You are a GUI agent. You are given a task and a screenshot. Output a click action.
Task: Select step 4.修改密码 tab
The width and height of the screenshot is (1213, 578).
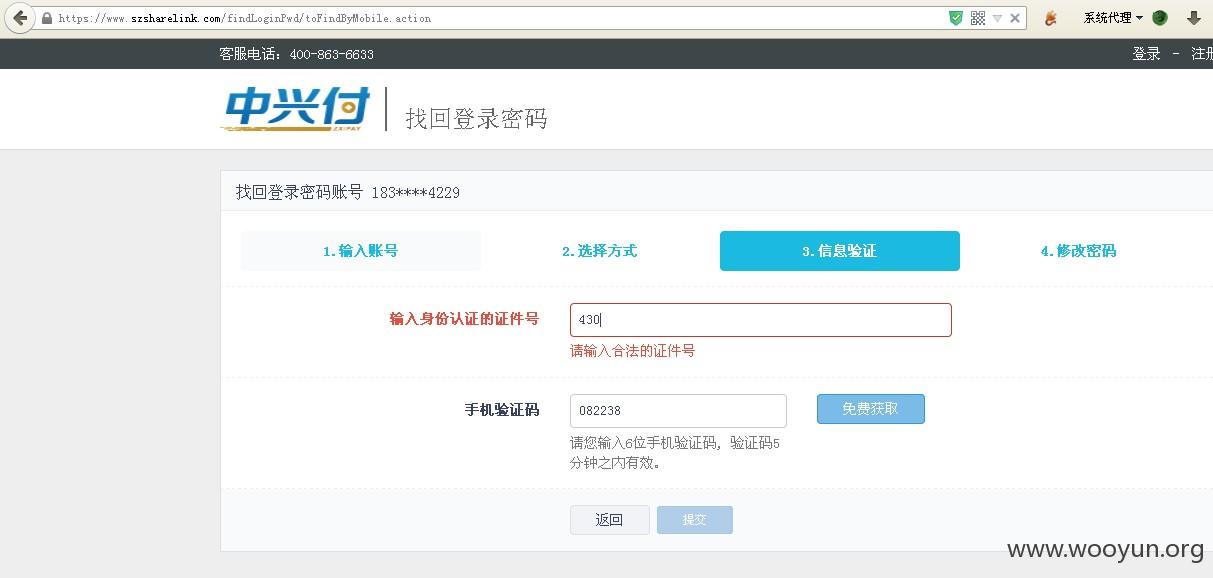click(1079, 251)
